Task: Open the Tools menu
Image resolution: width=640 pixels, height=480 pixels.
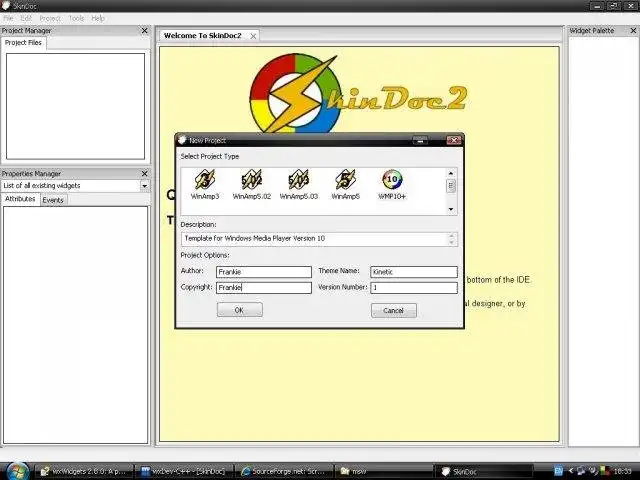Action: 76,18
